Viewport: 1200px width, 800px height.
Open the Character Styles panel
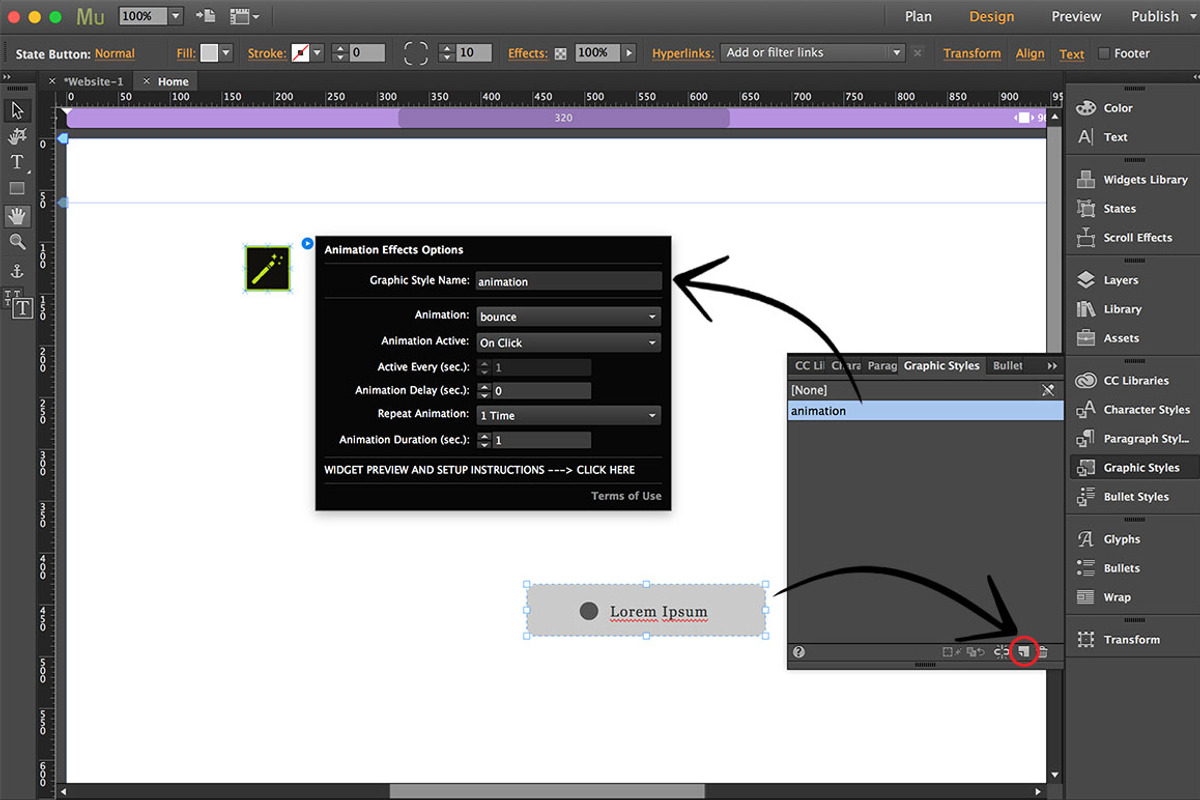(x=1133, y=410)
